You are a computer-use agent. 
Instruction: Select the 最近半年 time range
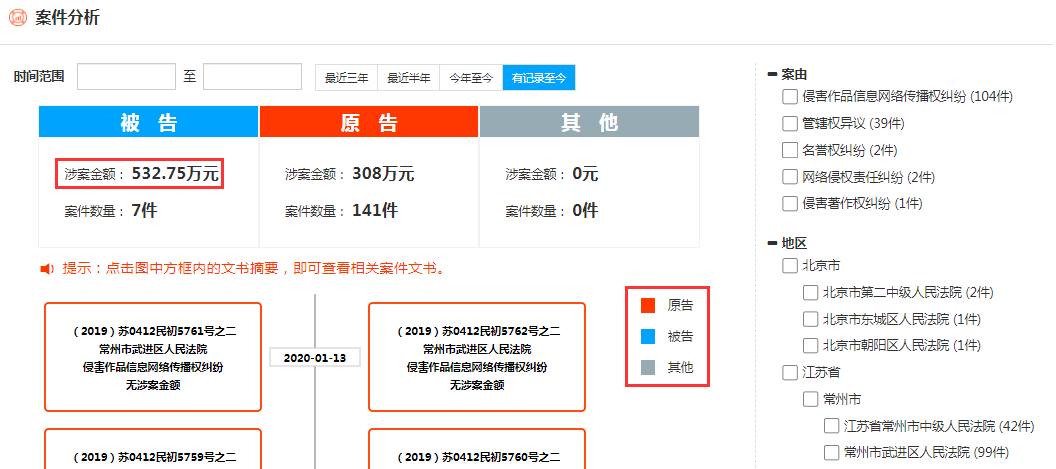[x=409, y=77]
